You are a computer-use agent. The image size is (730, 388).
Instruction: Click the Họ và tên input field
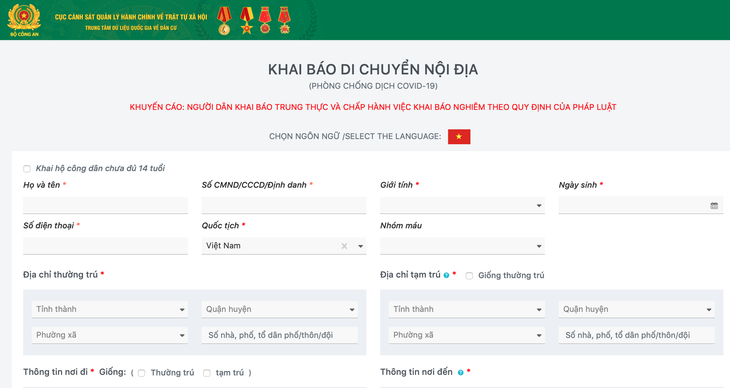click(106, 205)
